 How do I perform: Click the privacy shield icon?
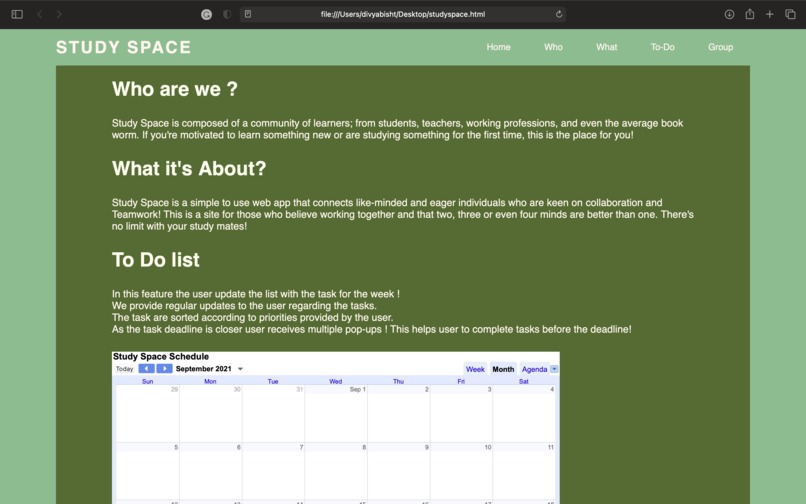(227, 14)
